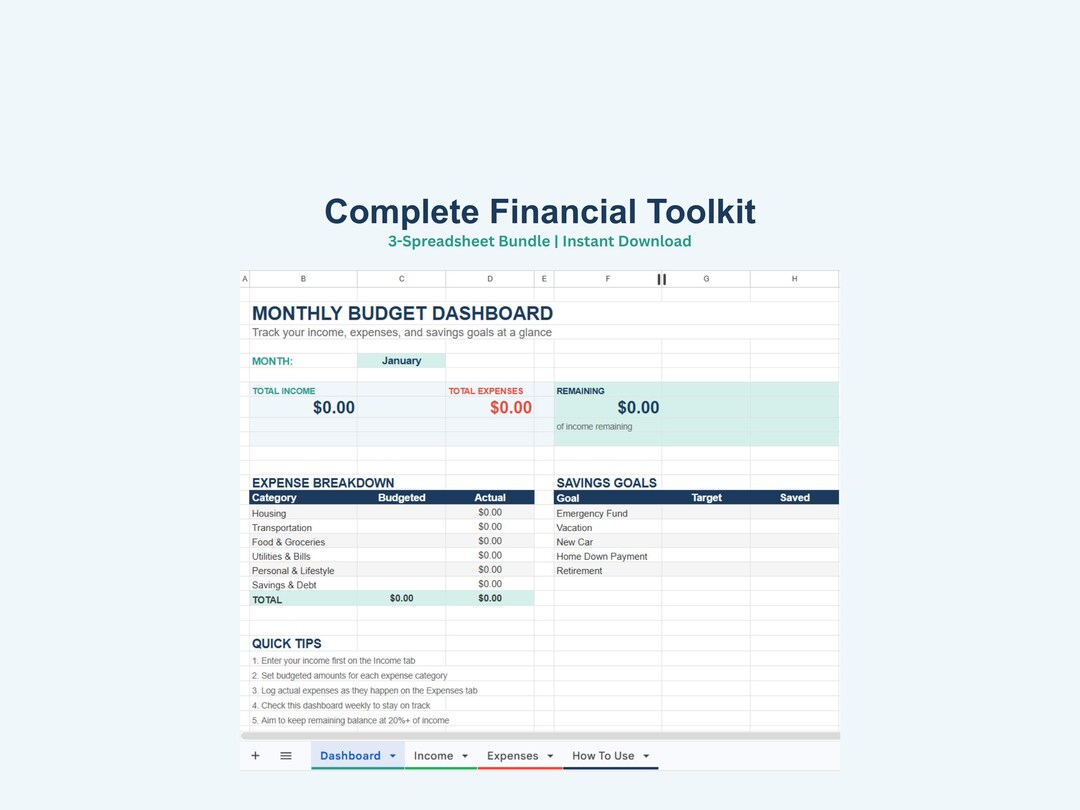Image resolution: width=1080 pixels, height=810 pixels.
Task: Click tip 'Aim to keep remaining balance' row
Action: 351,720
